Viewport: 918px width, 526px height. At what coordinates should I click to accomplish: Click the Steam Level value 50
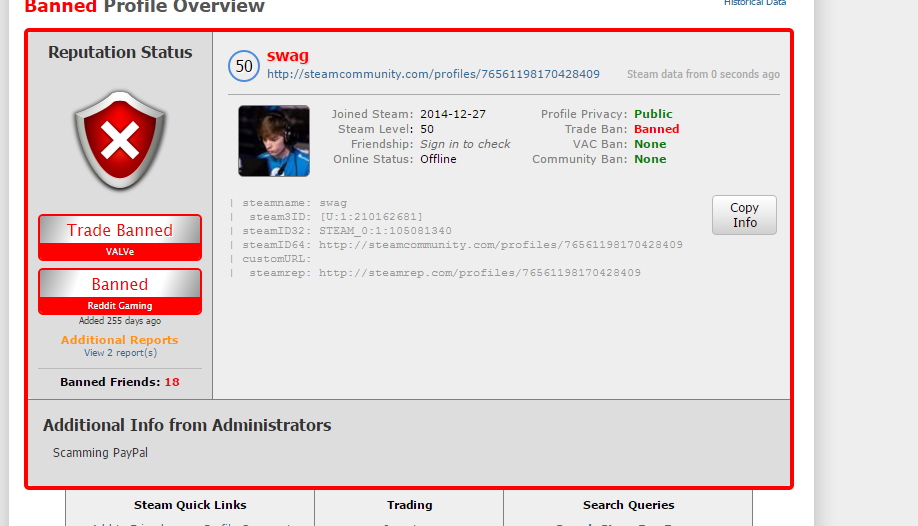(427, 129)
